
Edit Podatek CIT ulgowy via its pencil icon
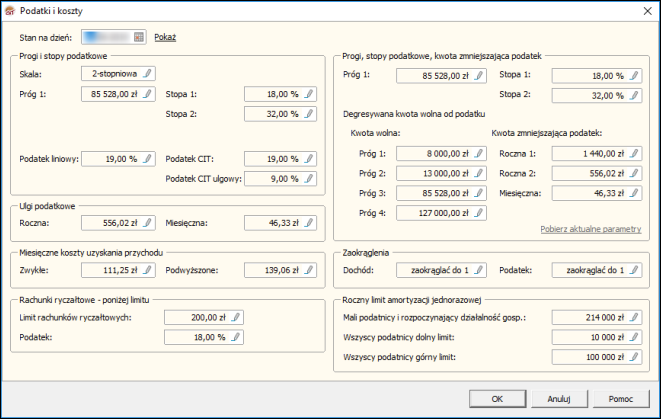point(309,179)
